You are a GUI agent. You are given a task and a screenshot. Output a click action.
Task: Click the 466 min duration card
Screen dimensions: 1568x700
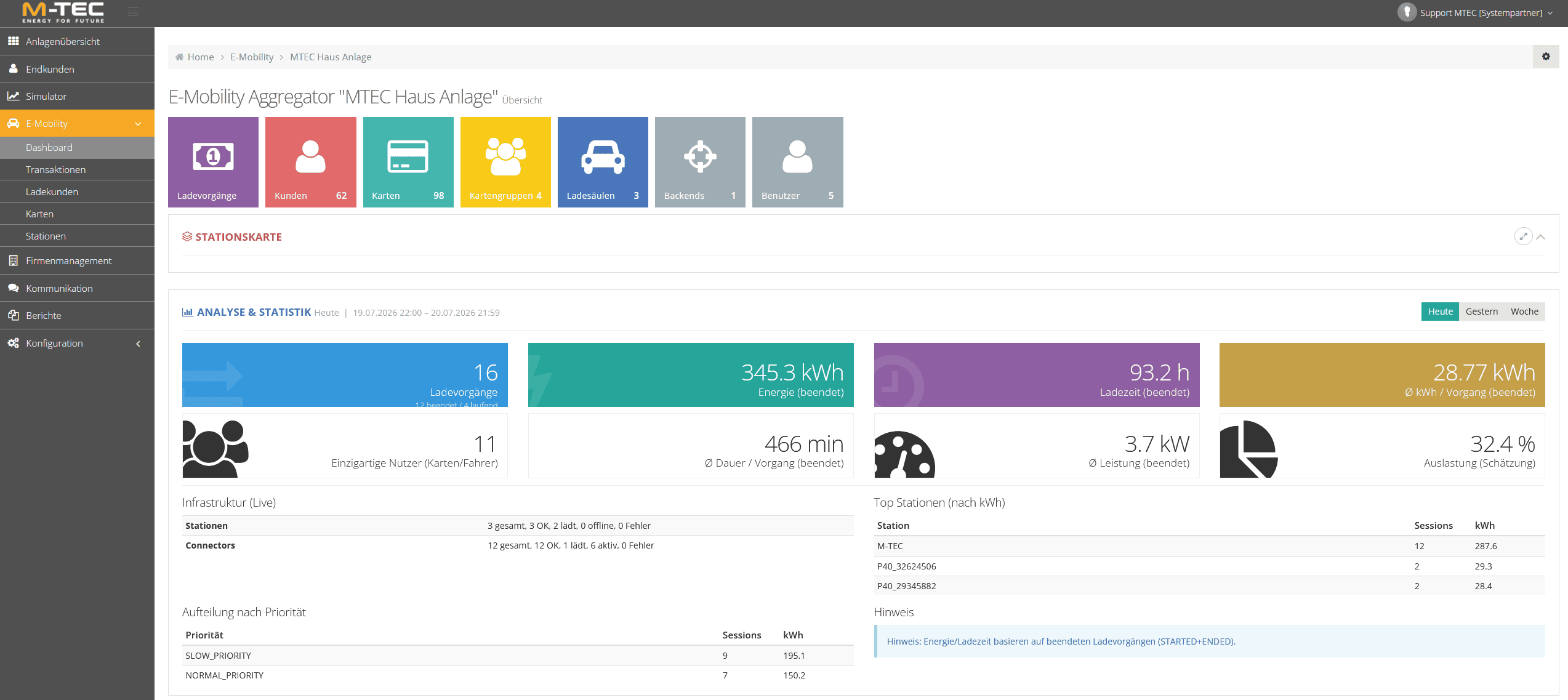[x=691, y=446]
